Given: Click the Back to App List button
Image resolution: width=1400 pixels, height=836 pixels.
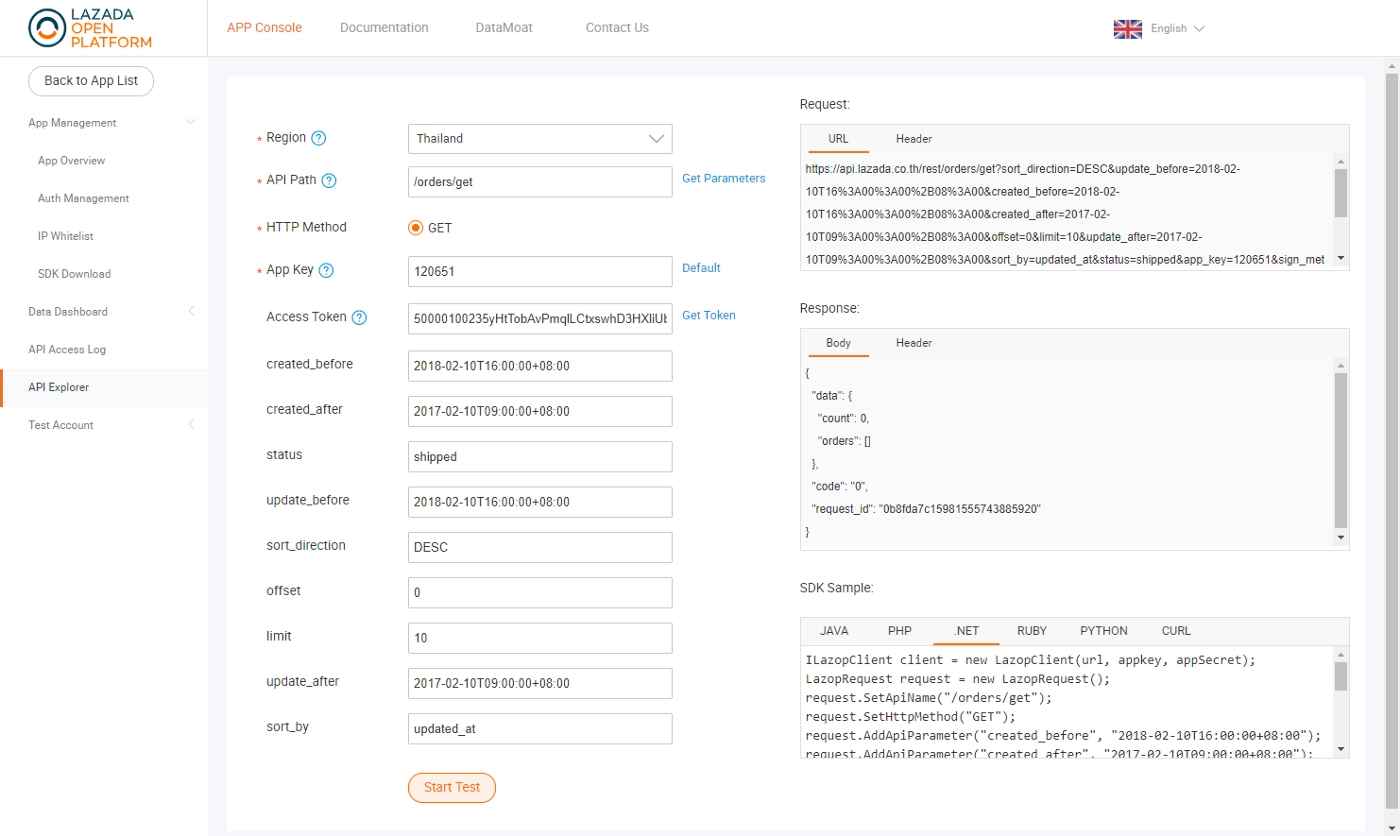Looking at the screenshot, I should pos(91,81).
